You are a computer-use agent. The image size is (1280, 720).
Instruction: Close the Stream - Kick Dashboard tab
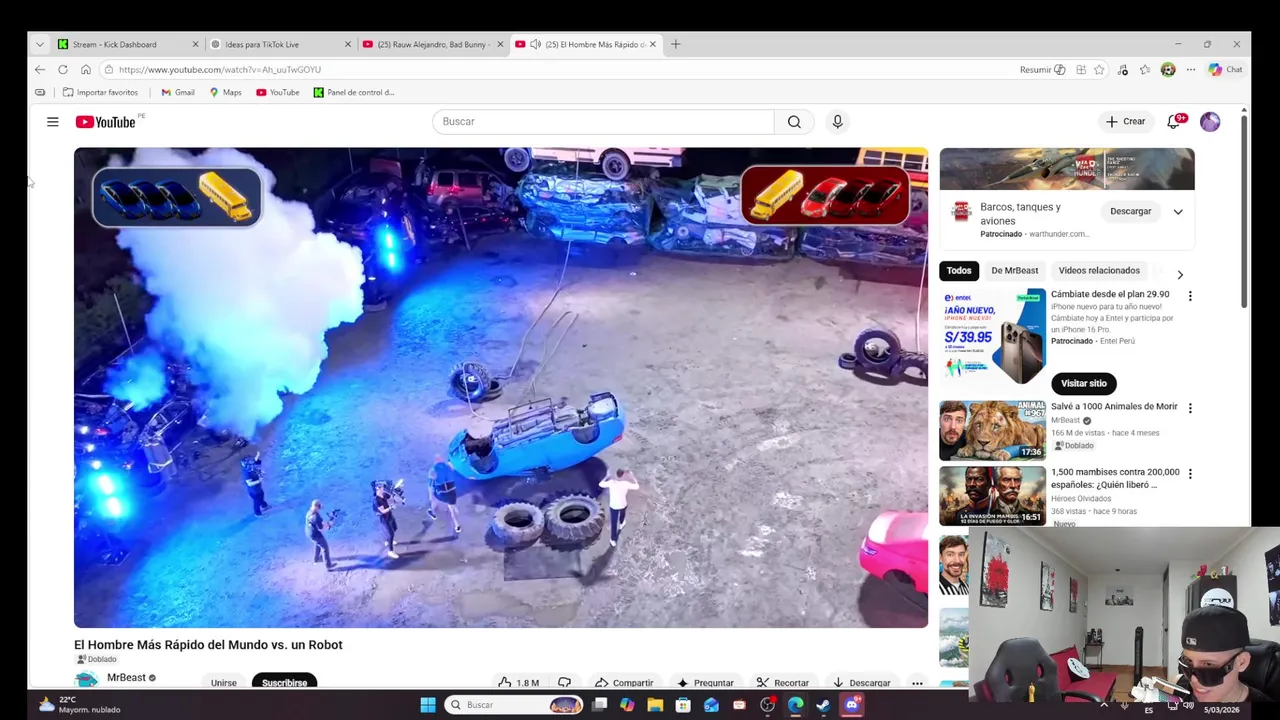[195, 44]
